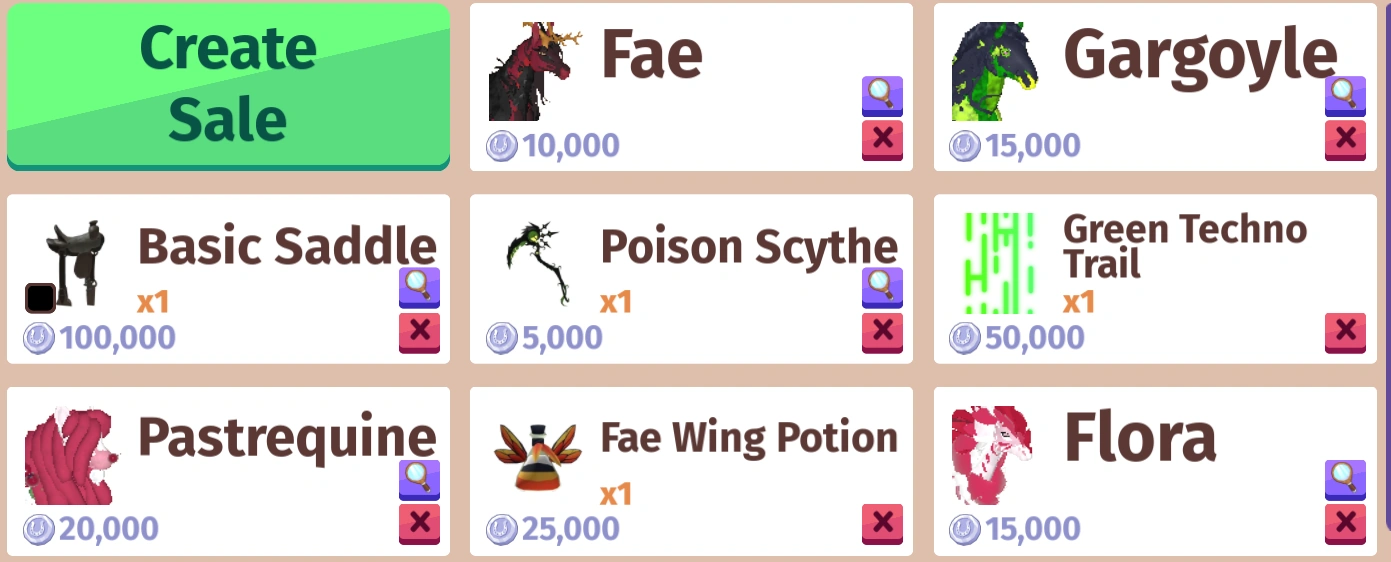Click the Green Techno Trail preview image
This screenshot has width=1391, height=562.
point(999,263)
